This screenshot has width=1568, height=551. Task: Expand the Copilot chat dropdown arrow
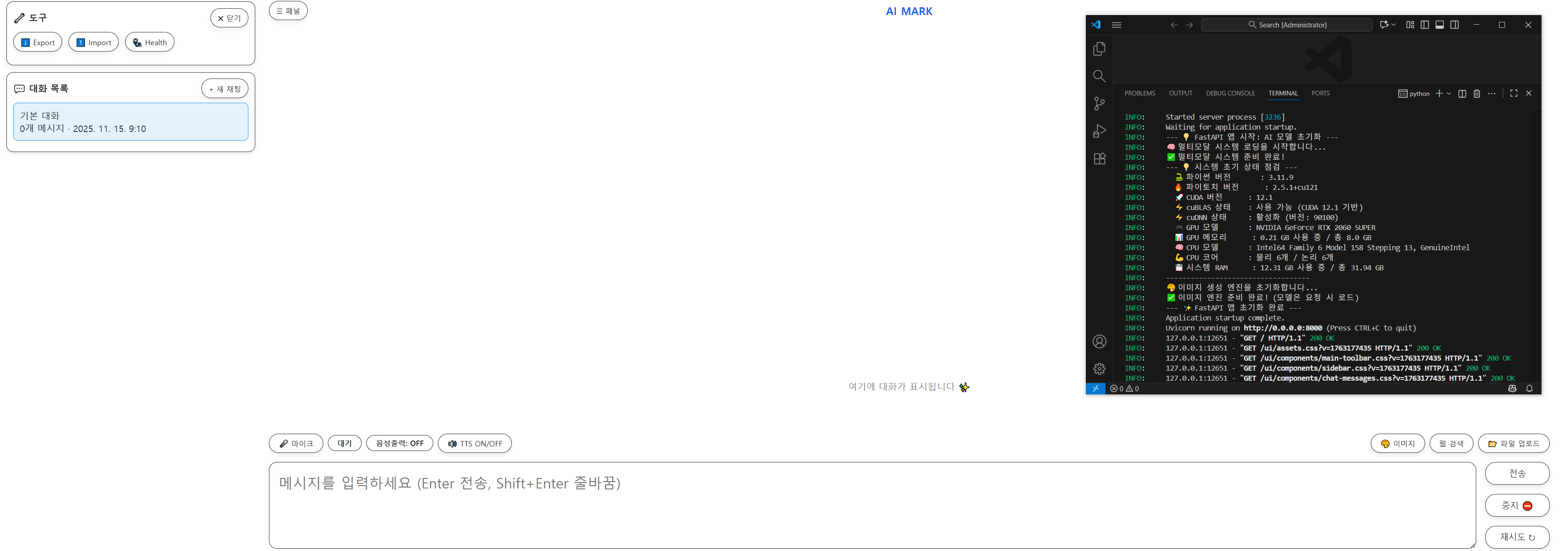coord(1393,25)
